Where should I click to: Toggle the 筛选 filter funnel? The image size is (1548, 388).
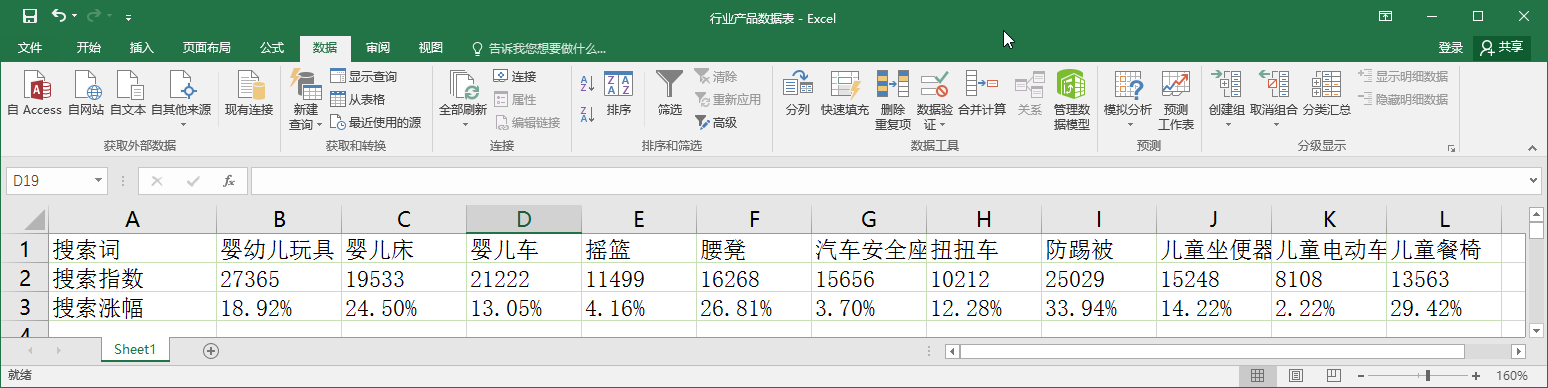(x=669, y=93)
